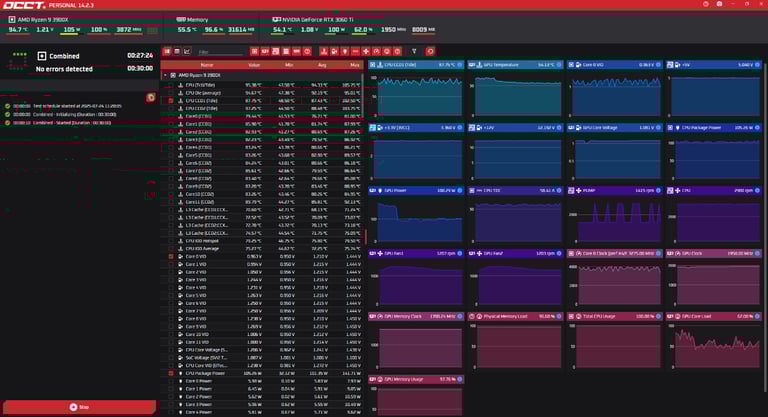Click the 'Combined - Started' log entry
Viewport: 768px width, 417px height.
tap(72, 123)
